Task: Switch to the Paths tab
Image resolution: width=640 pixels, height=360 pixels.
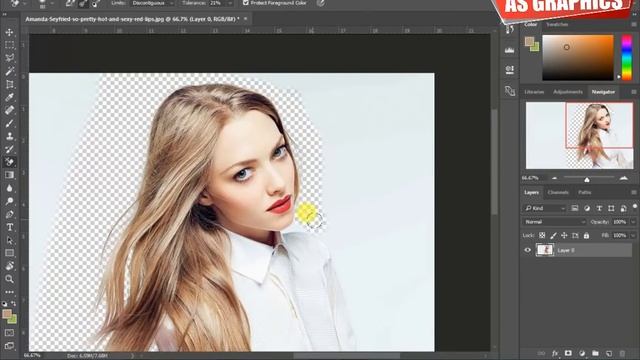Action: click(x=584, y=192)
